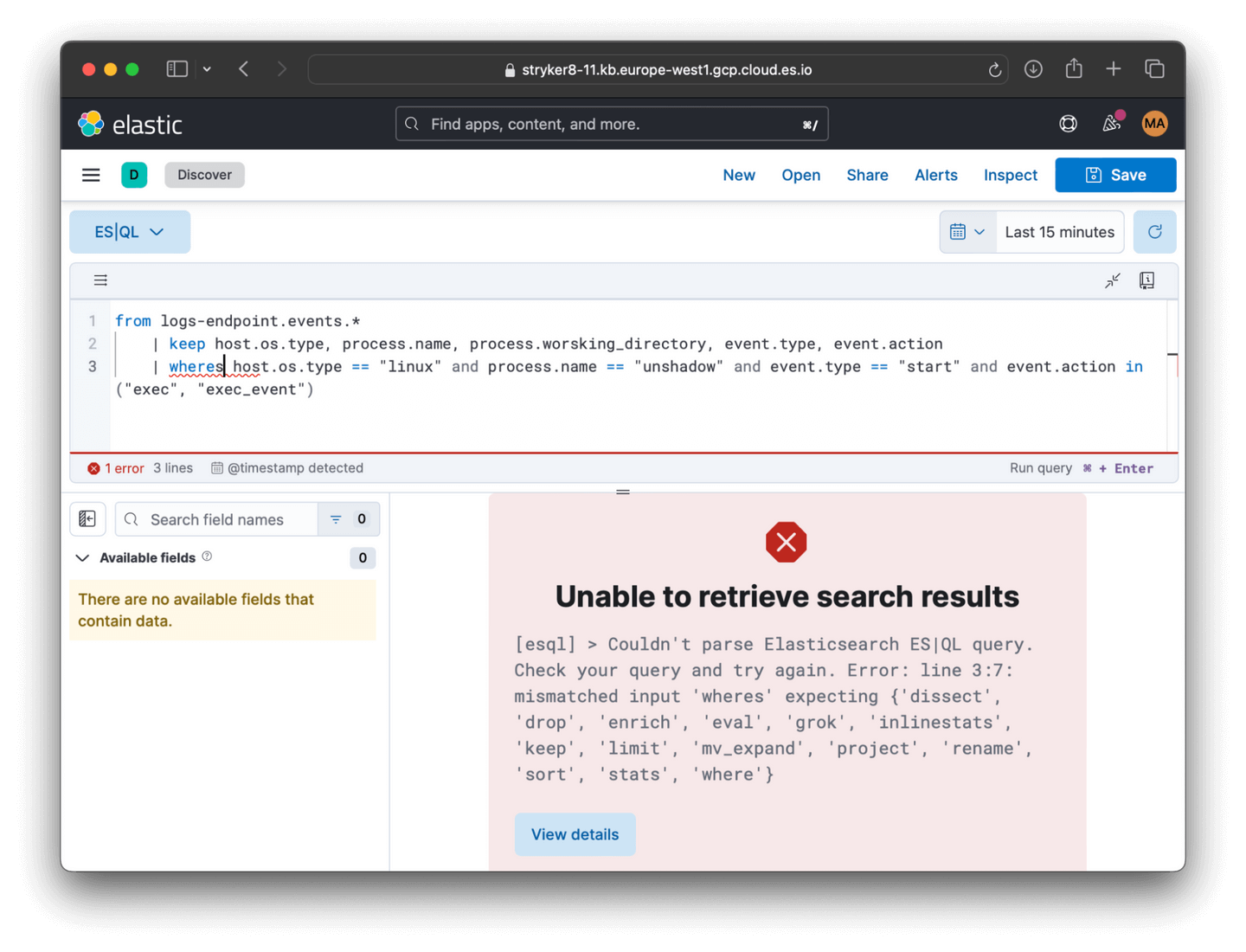Open the main navigation hamburger menu
The height and width of the screenshot is (952, 1246).
pos(91,175)
